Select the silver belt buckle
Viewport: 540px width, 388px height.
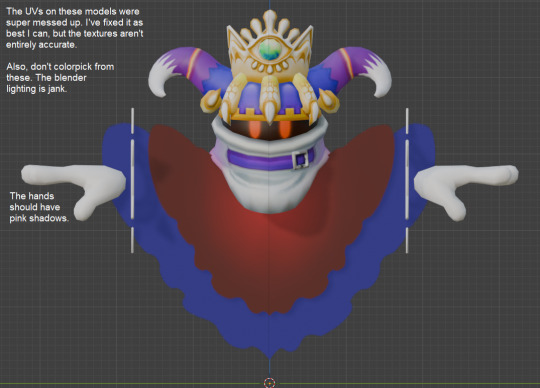[x=300, y=160]
